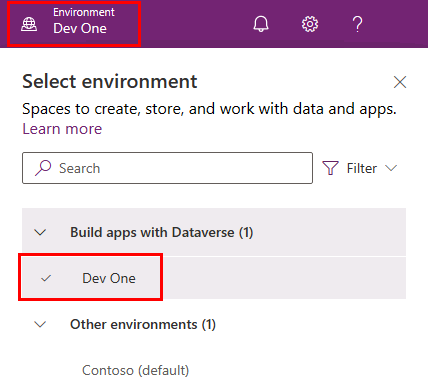The height and width of the screenshot is (389, 428).
Task: Click the environment globe icon
Action: 29,24
